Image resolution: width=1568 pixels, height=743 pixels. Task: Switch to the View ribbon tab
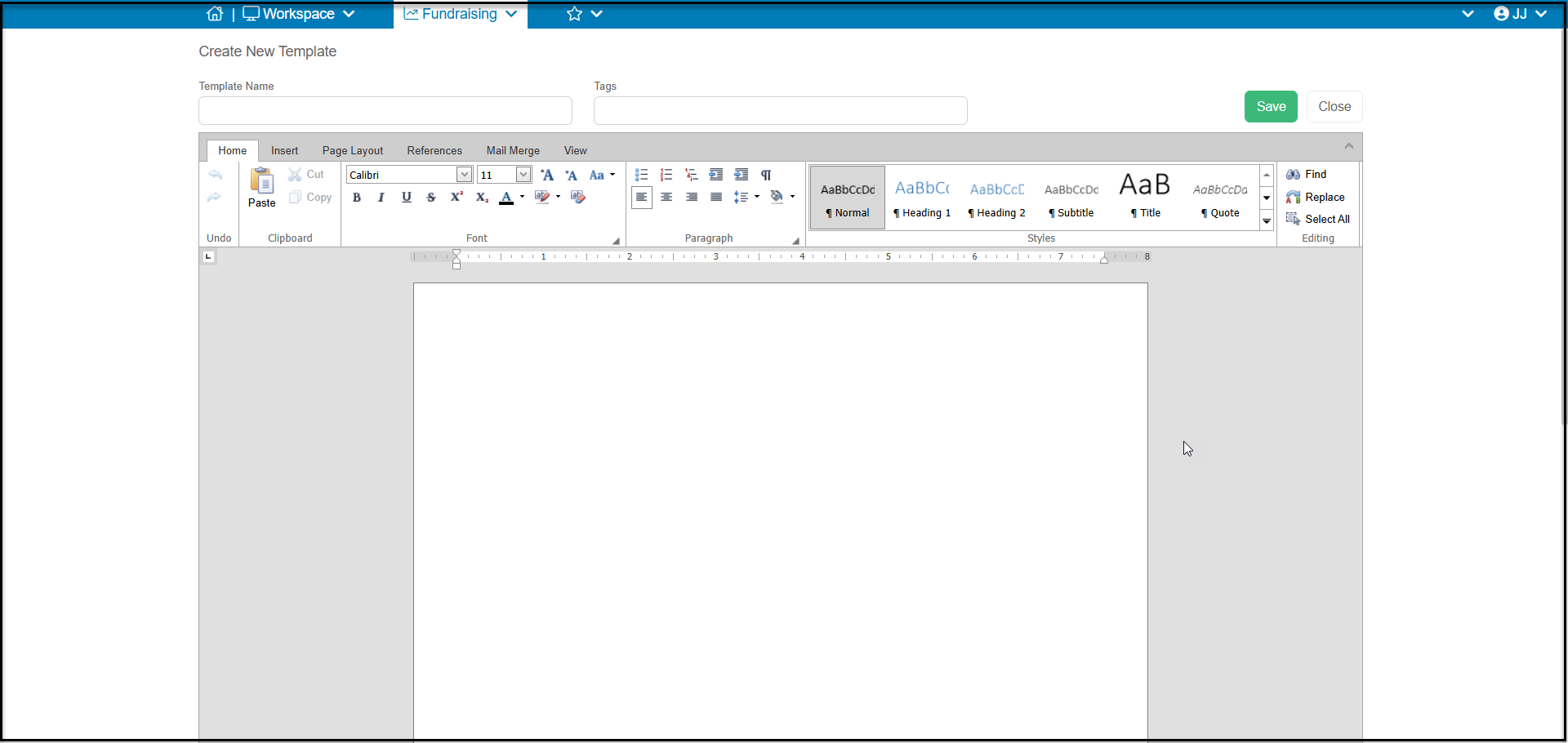(x=576, y=150)
